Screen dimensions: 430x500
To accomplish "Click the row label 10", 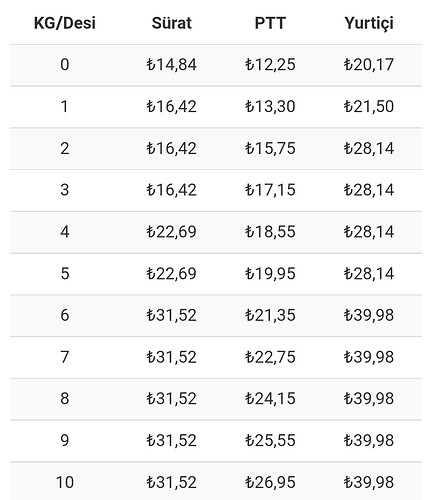I will (x=65, y=482).
